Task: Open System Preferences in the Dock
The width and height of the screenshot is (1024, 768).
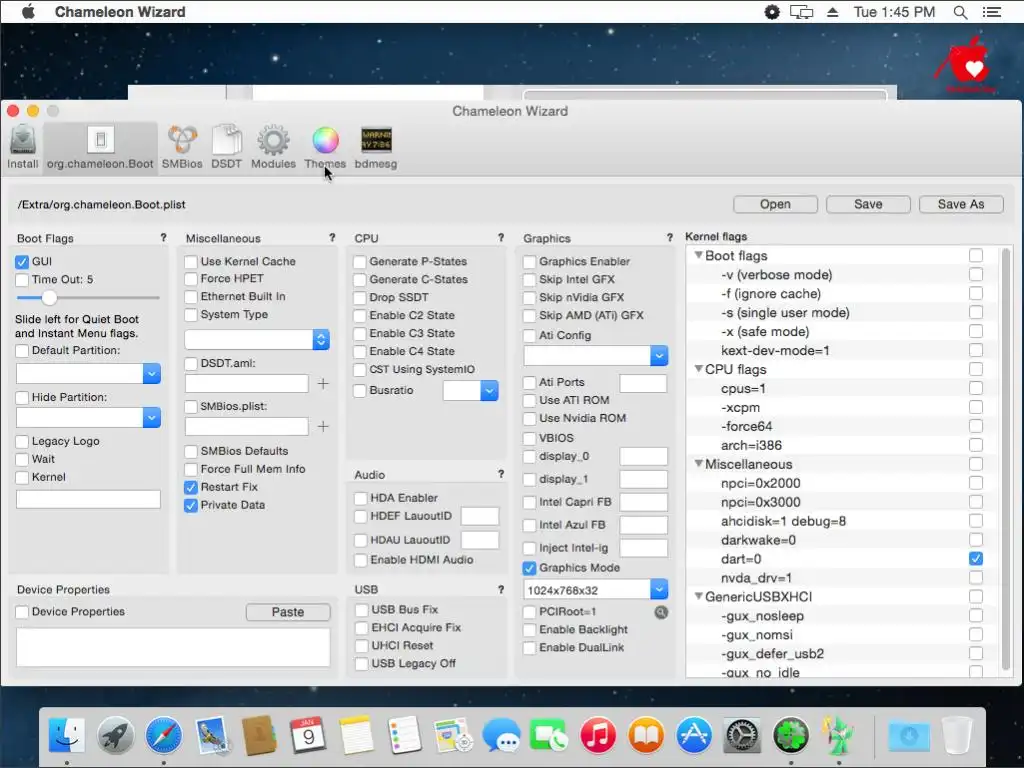Action: 742,735
